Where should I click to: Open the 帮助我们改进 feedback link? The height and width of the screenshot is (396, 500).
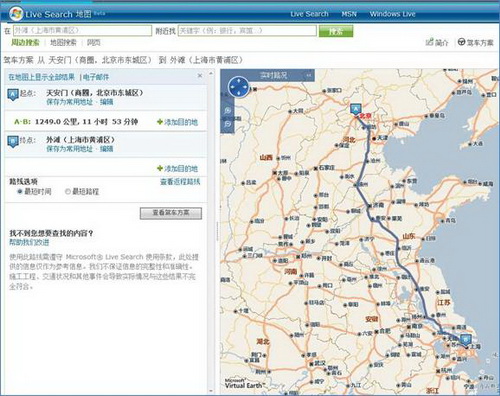click(29, 242)
